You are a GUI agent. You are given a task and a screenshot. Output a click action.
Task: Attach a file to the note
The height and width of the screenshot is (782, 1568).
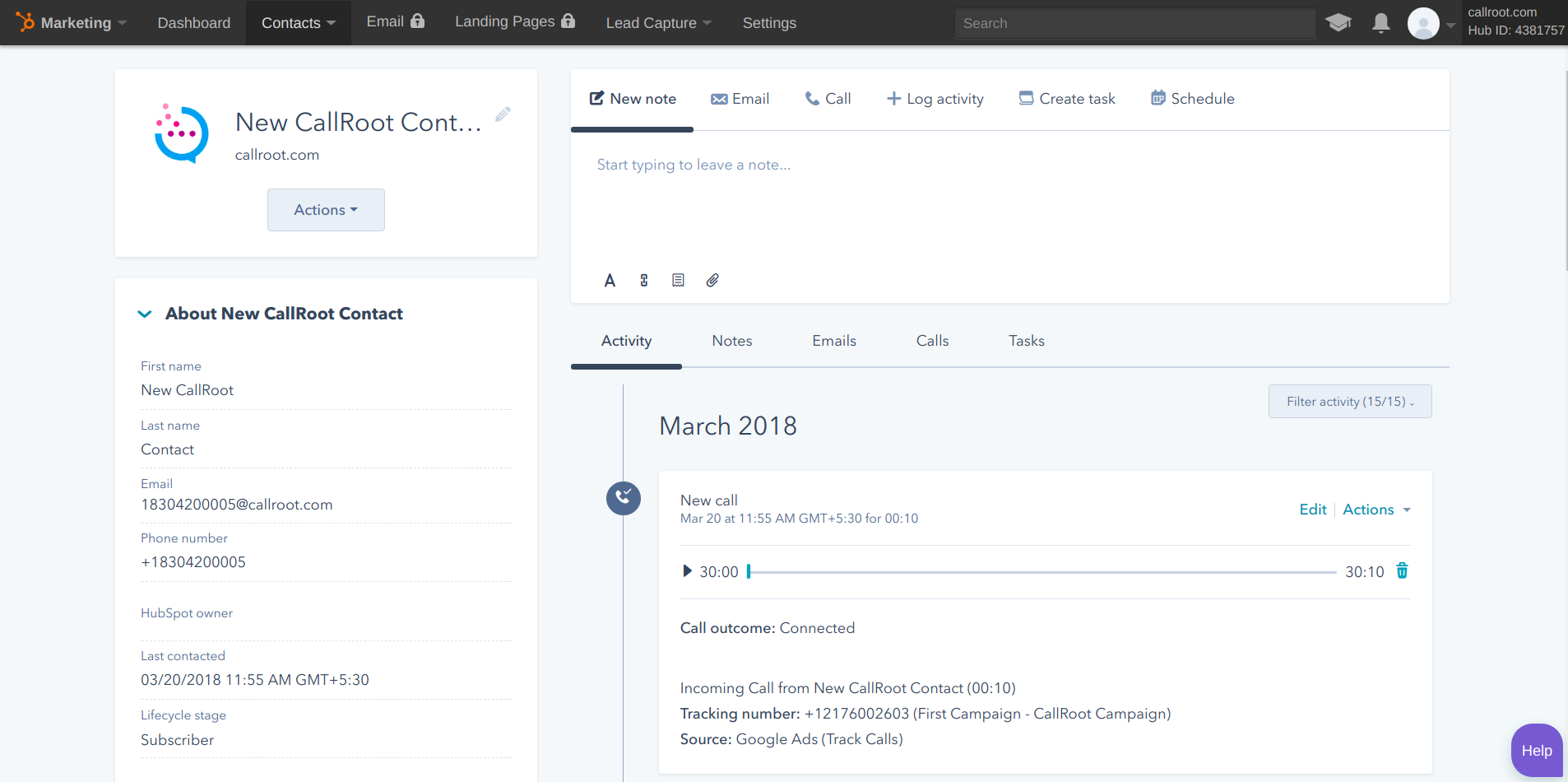[x=712, y=280]
